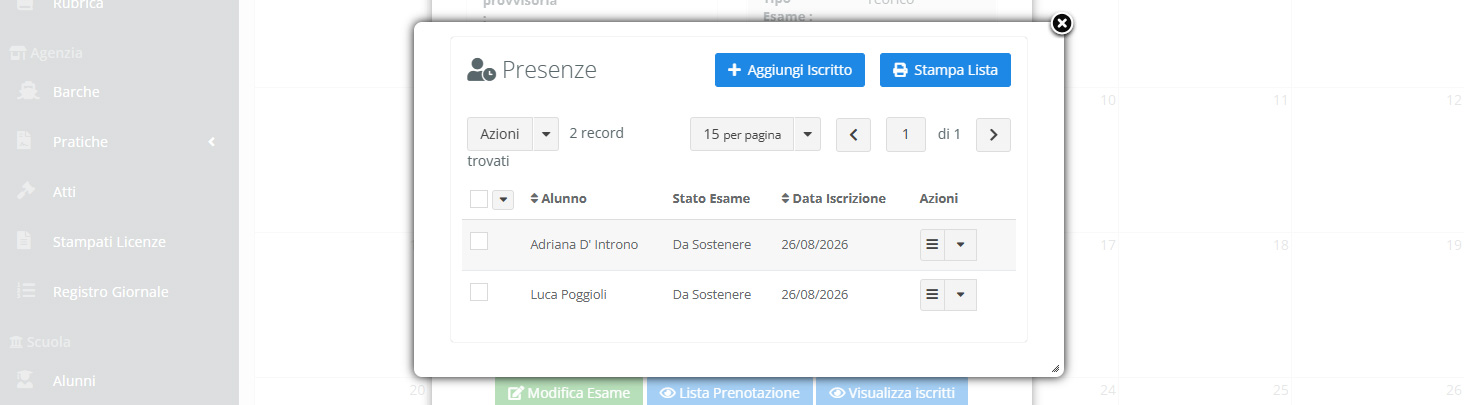Click Aggiungi Iscritto button
The image size is (1464, 405).
(790, 70)
